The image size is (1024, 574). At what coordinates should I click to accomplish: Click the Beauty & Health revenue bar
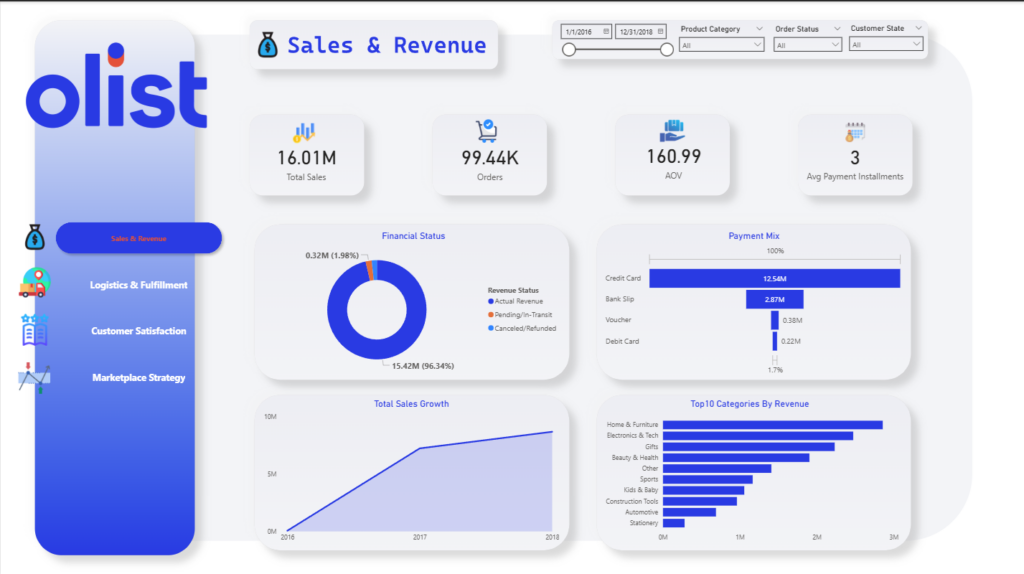pyautogui.click(x=736, y=458)
